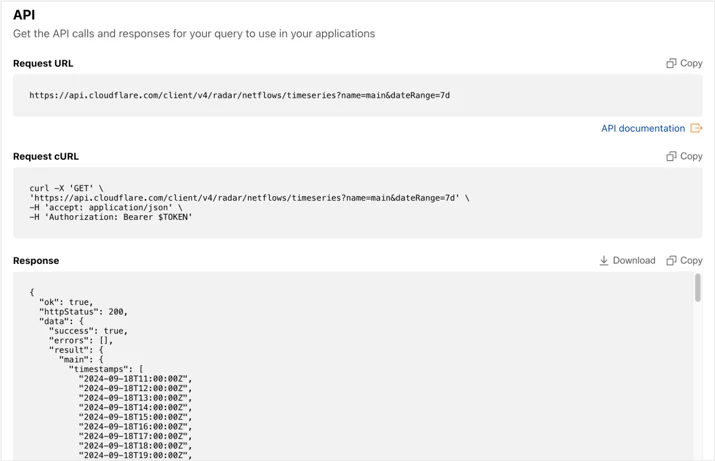Click the Request cURL heading
Viewport: 715px width, 461px height.
pos(46,156)
